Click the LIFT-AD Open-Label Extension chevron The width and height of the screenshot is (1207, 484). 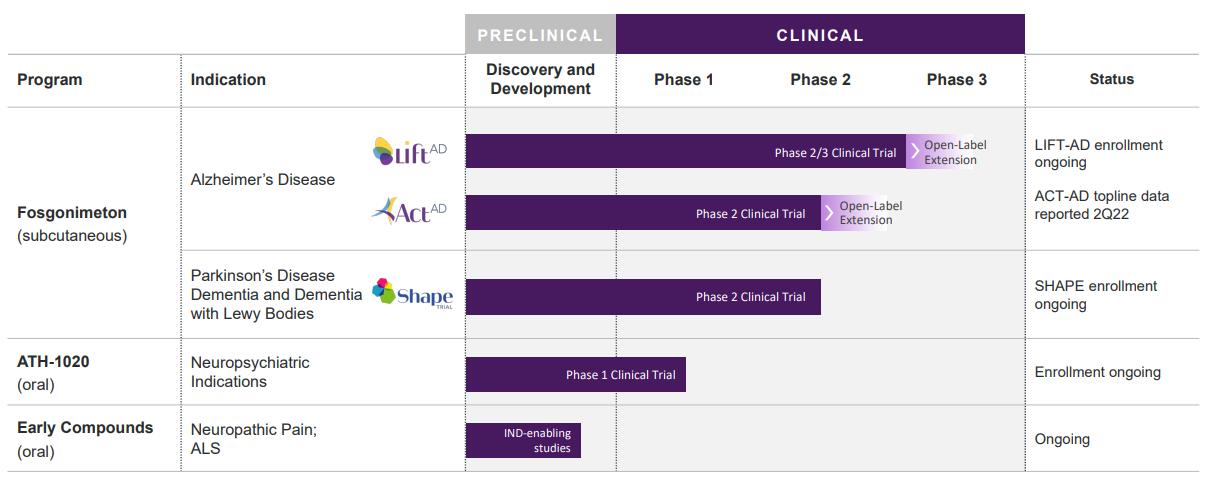[915, 153]
